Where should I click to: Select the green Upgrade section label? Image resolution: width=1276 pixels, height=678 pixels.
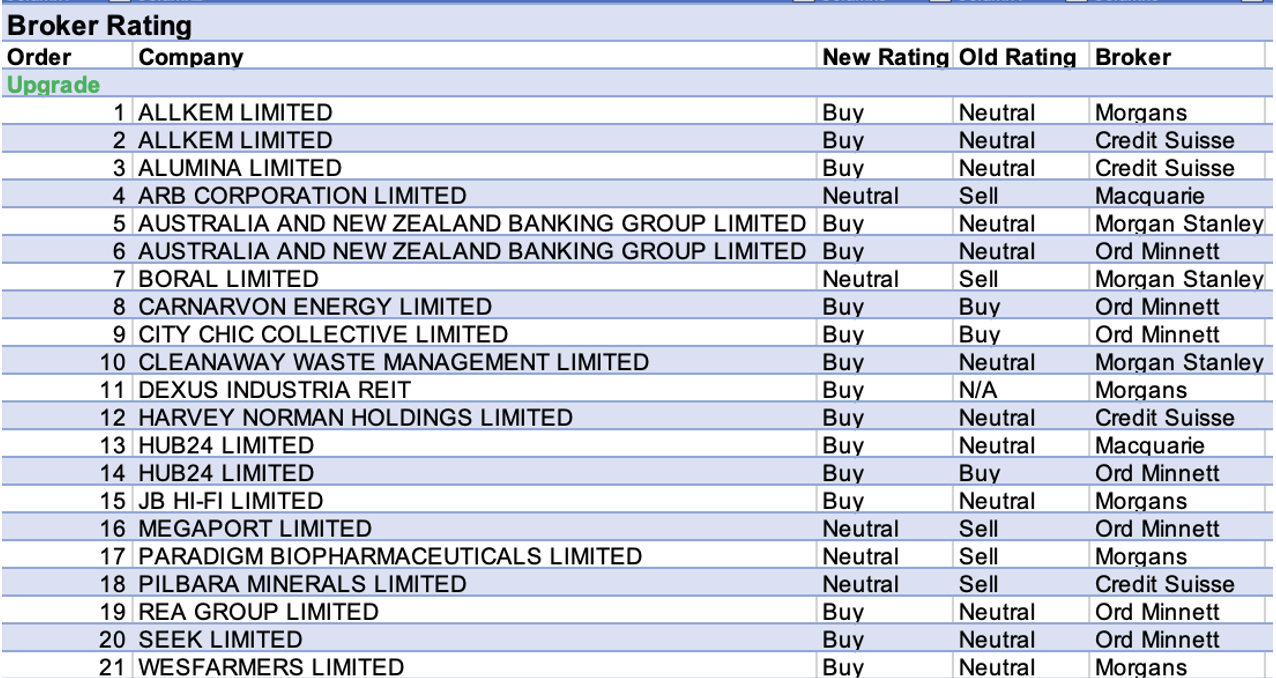pyautogui.click(x=54, y=85)
